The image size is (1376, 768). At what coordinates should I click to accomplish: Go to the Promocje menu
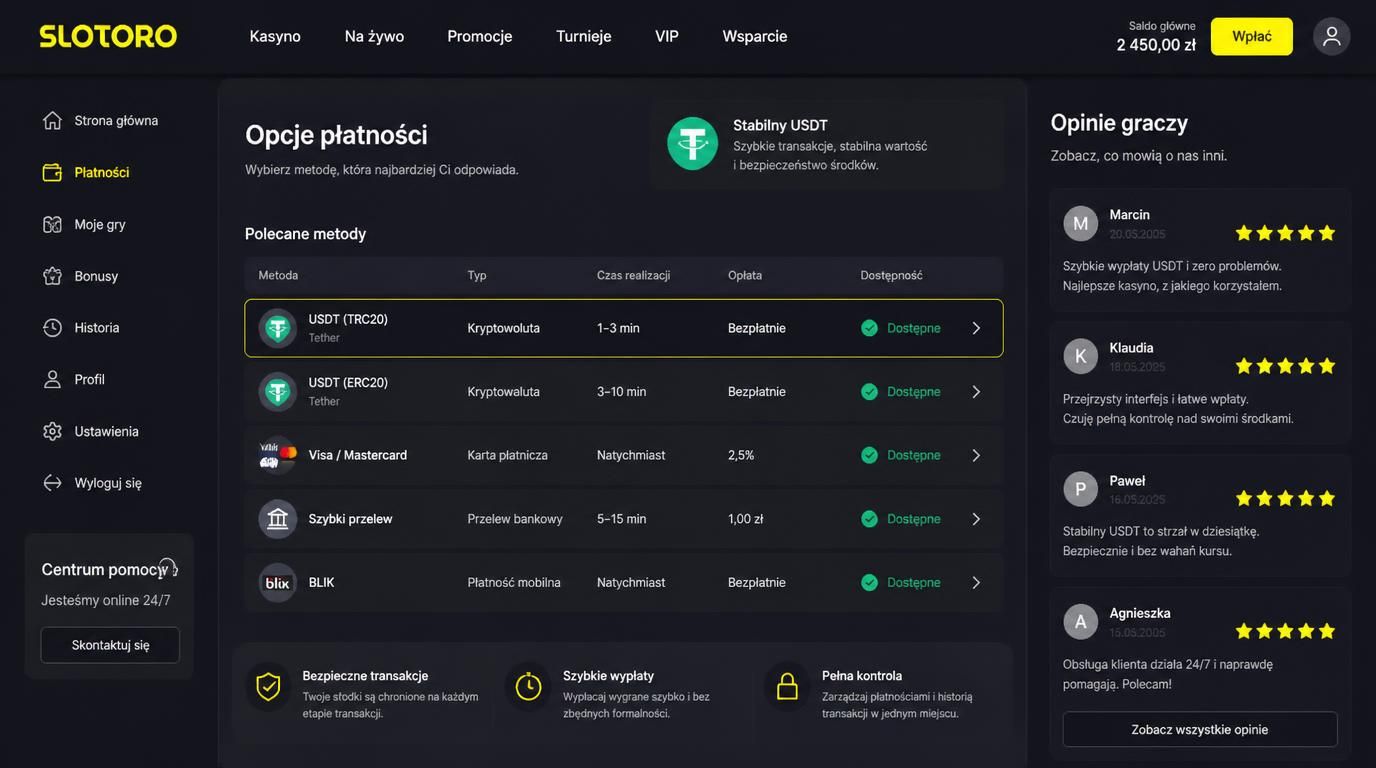coord(480,36)
